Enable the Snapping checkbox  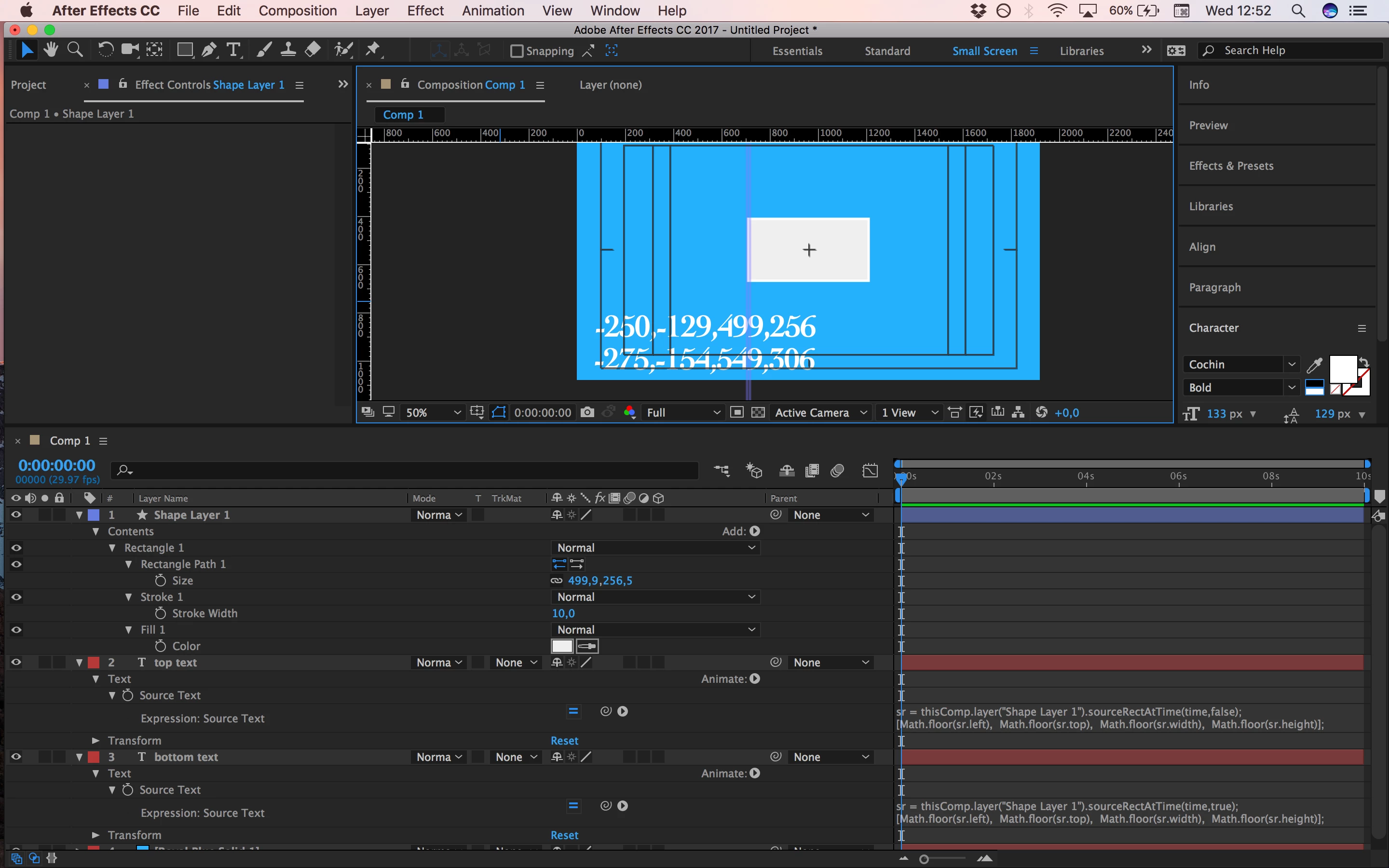coord(517,51)
